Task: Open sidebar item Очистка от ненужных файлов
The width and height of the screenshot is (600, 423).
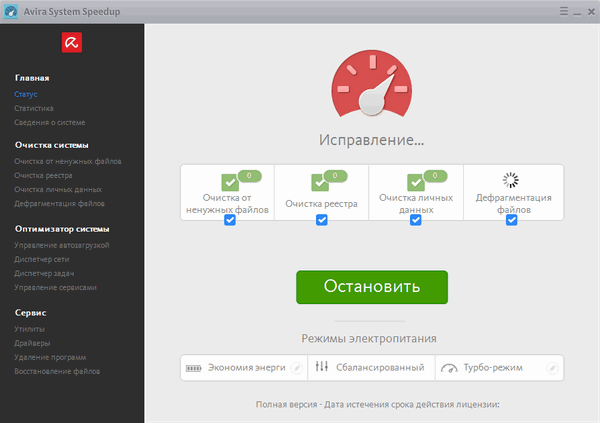Action: (x=68, y=162)
